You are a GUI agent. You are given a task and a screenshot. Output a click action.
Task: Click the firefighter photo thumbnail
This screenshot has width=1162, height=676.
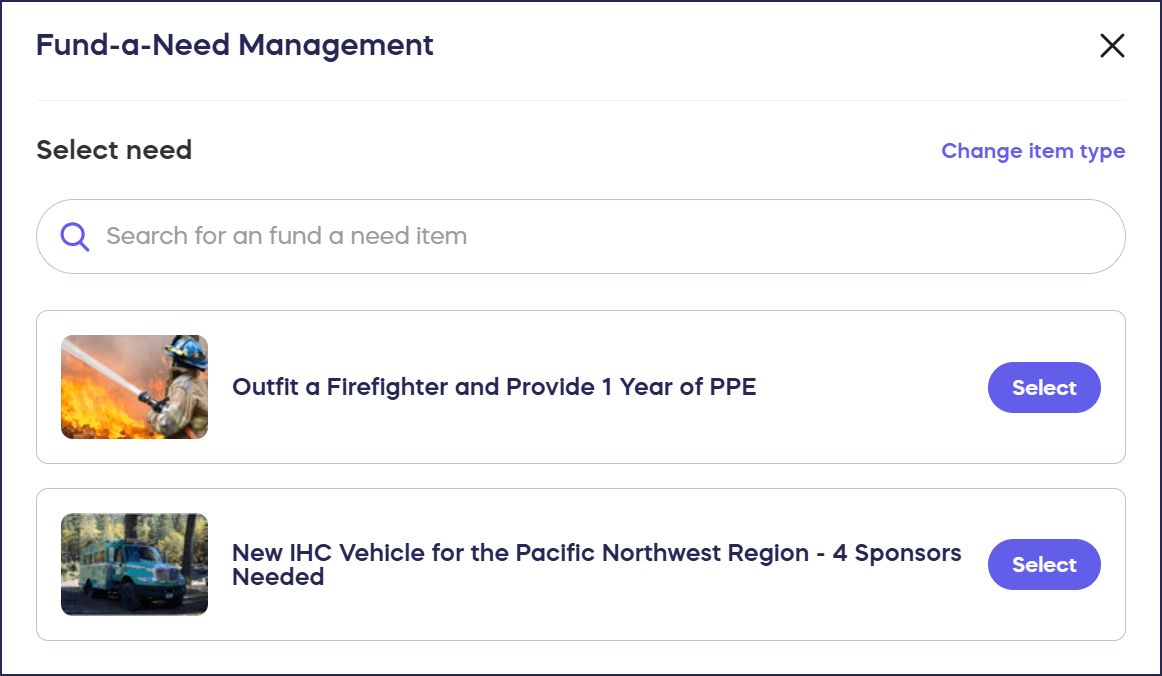(x=134, y=387)
